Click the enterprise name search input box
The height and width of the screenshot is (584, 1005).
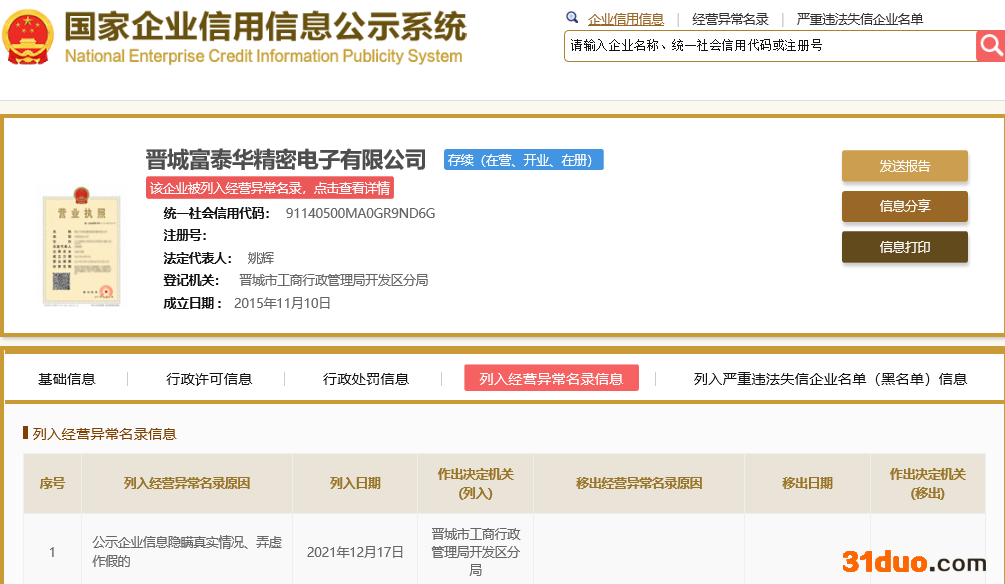pos(769,46)
